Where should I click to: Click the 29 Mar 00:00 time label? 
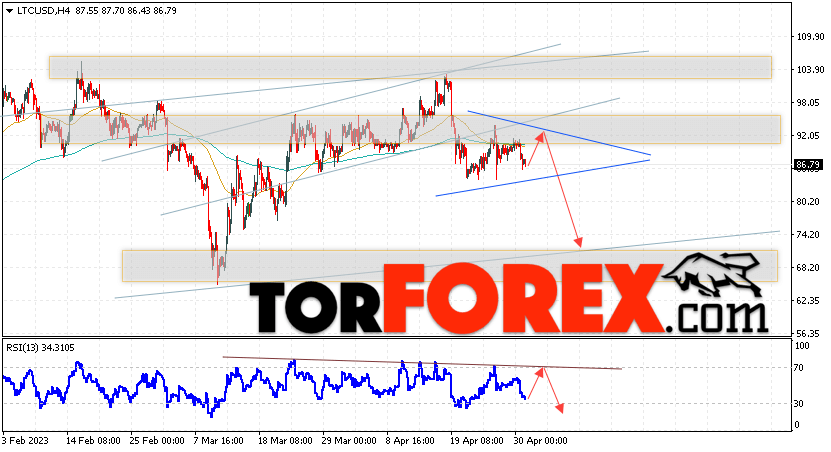[349, 441]
